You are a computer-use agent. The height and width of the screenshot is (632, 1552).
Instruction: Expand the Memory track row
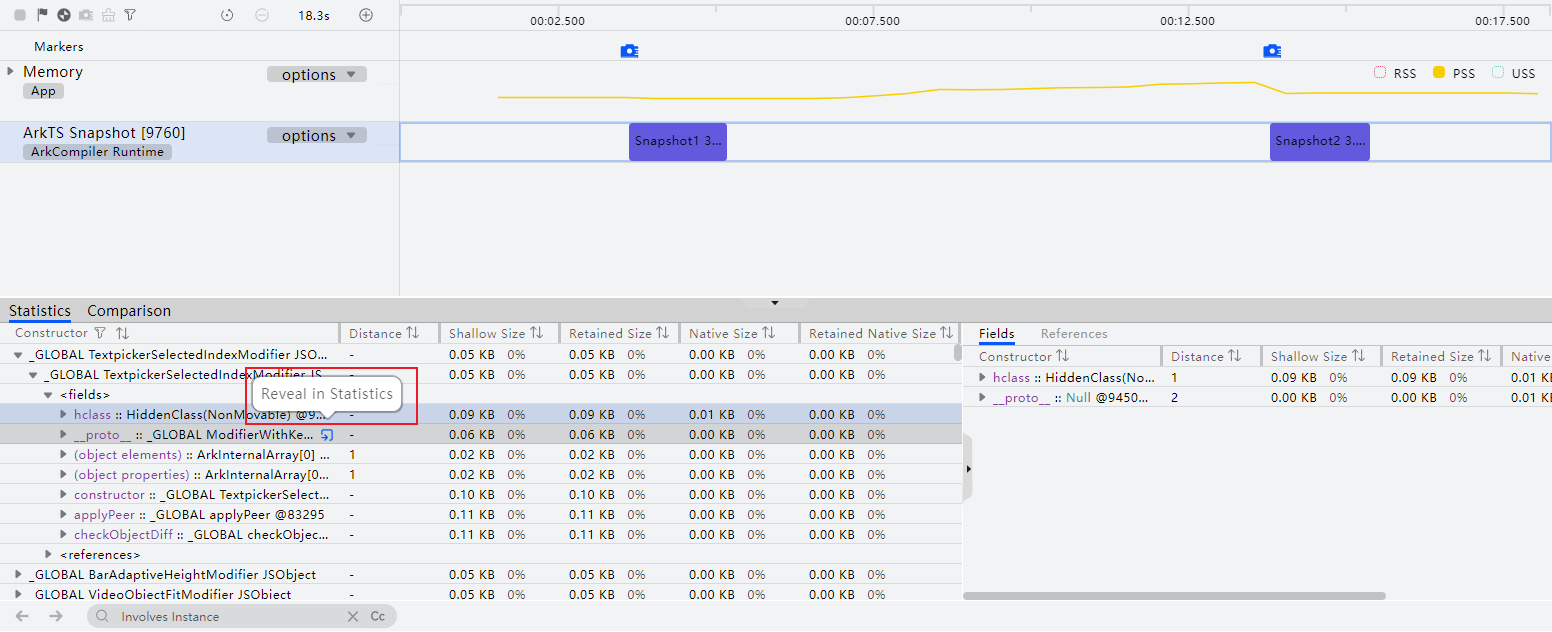point(11,71)
